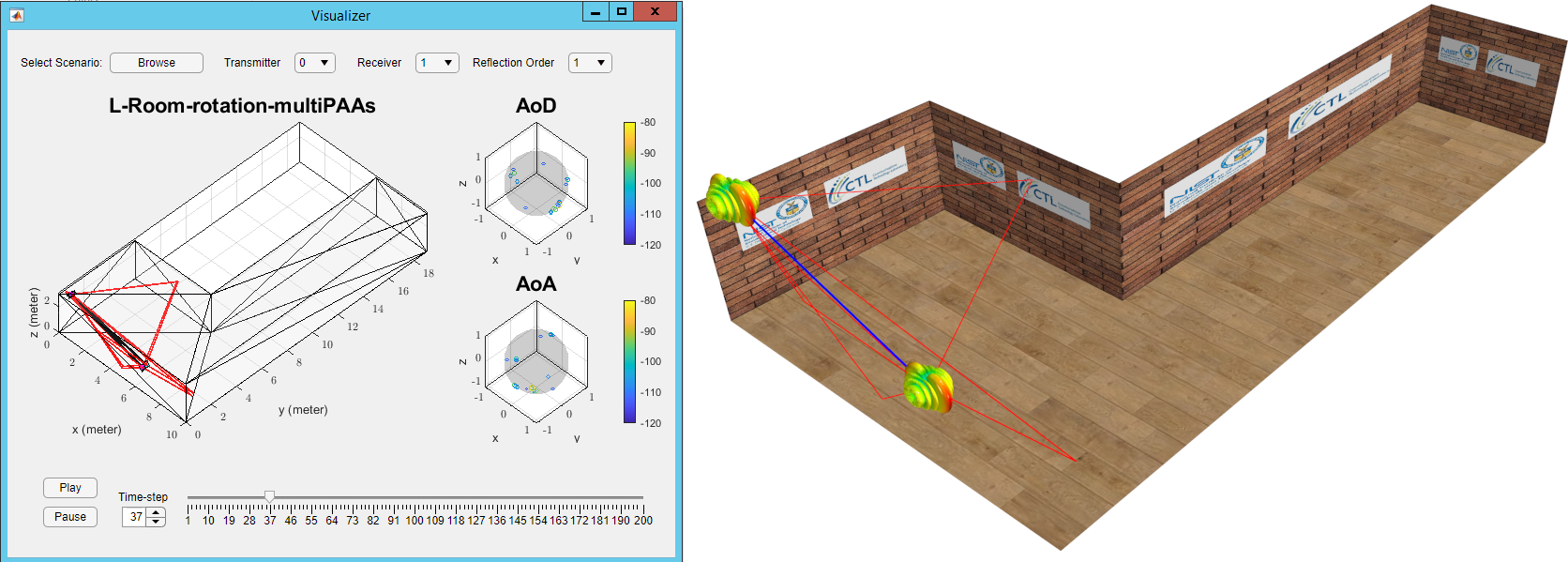Screen dimensions: 1568x562
Task: Click the upper-left antenna pattern near the wall
Action: click(731, 199)
